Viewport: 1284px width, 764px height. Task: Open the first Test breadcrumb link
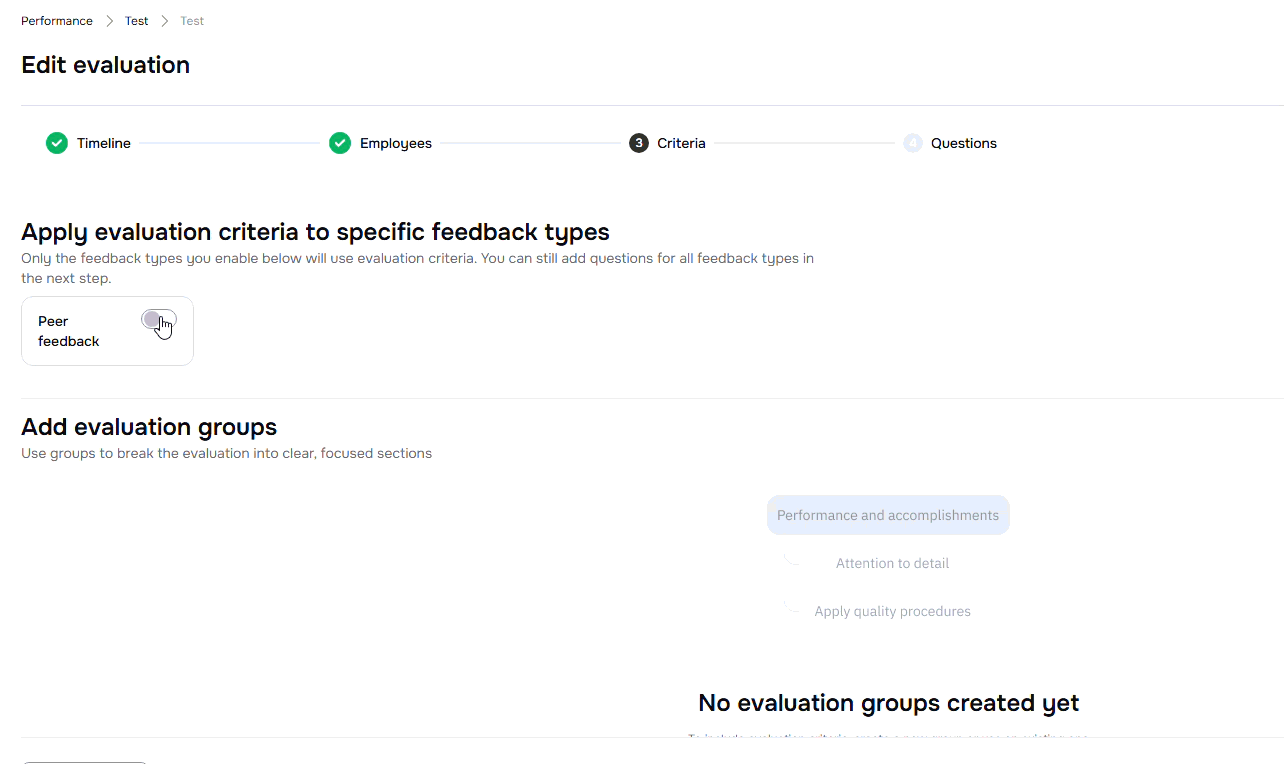pos(137,21)
